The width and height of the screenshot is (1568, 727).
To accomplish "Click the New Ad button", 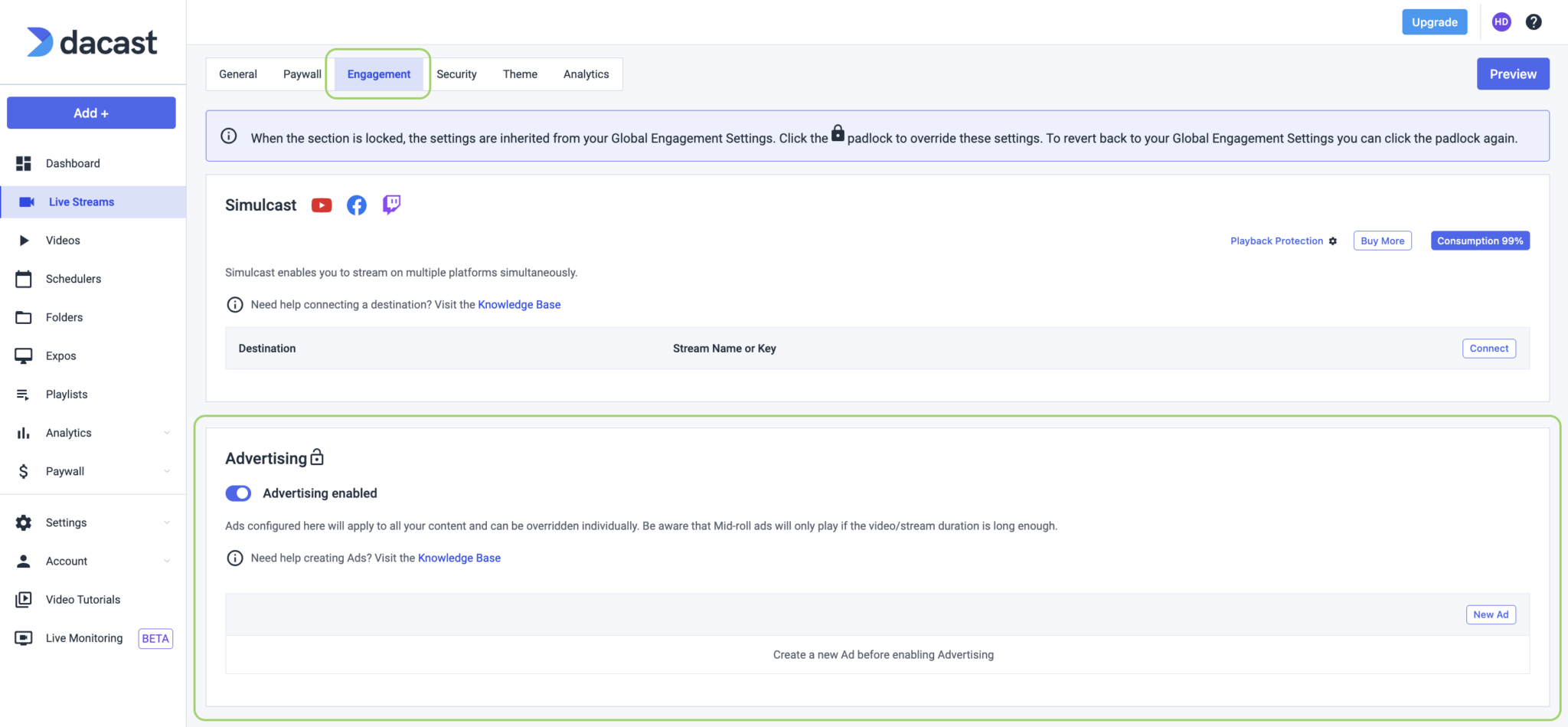I will click(x=1490, y=614).
